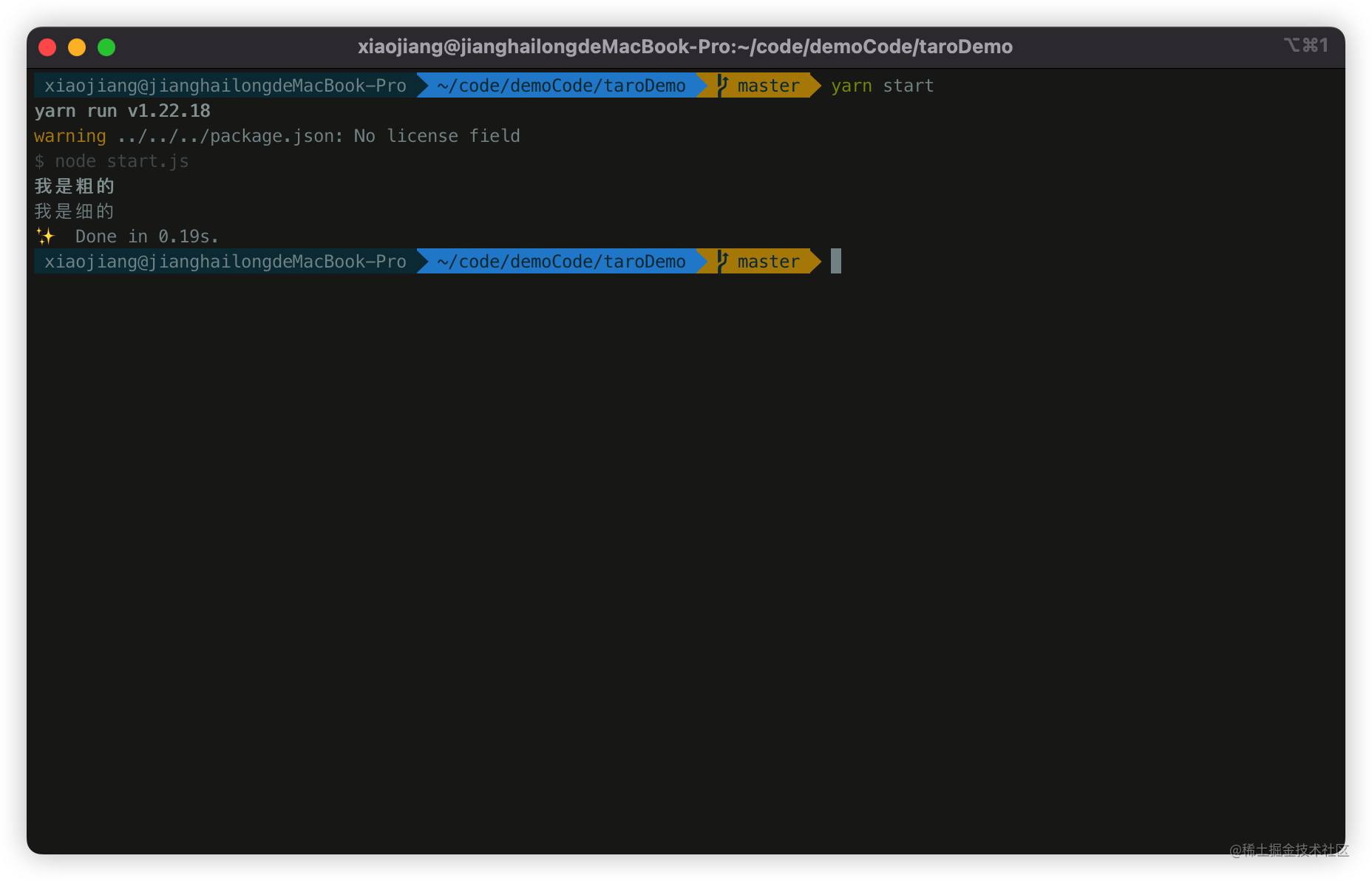Image resolution: width=1372 pixels, height=881 pixels.
Task: Click '../../../package.json: No license field' text
Action: pyautogui.click(x=319, y=136)
